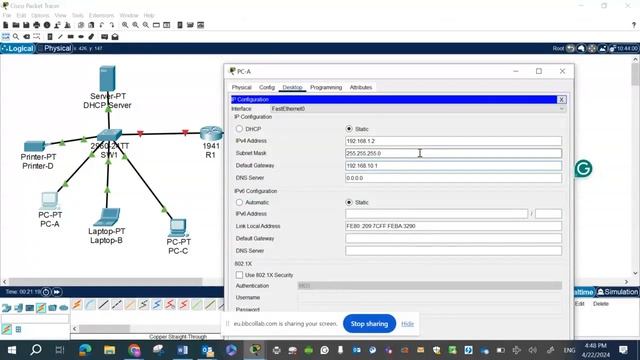This screenshot has width=640, height=360.
Task: Click the first zoom magnifier in top toolbar
Action: (125, 25)
